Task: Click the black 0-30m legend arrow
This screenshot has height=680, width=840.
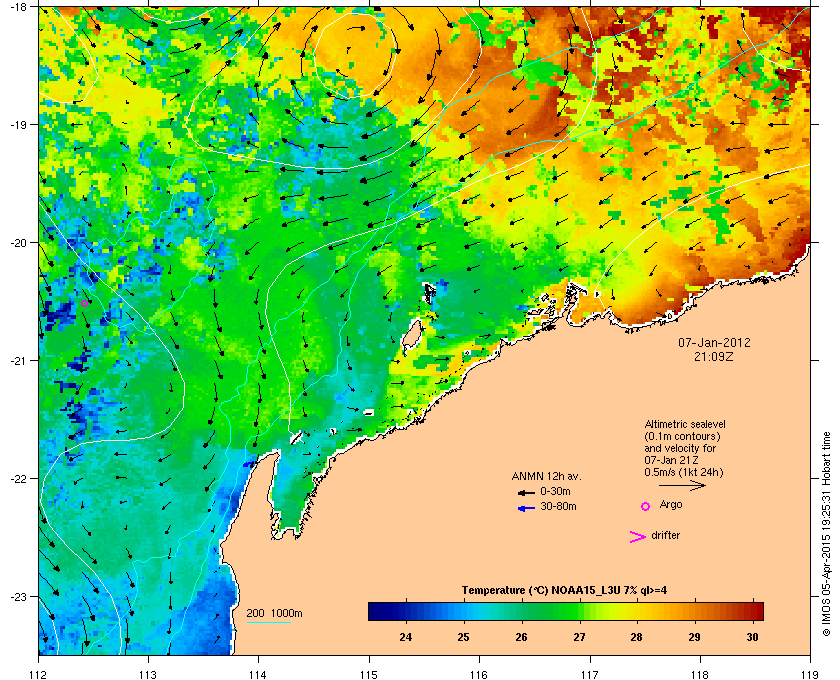Action: point(526,492)
